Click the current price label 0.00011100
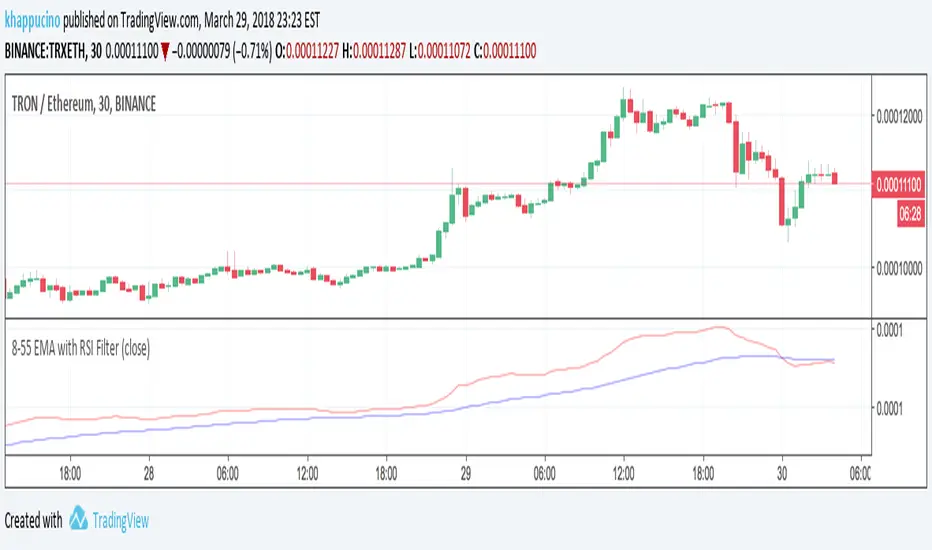 [899, 185]
